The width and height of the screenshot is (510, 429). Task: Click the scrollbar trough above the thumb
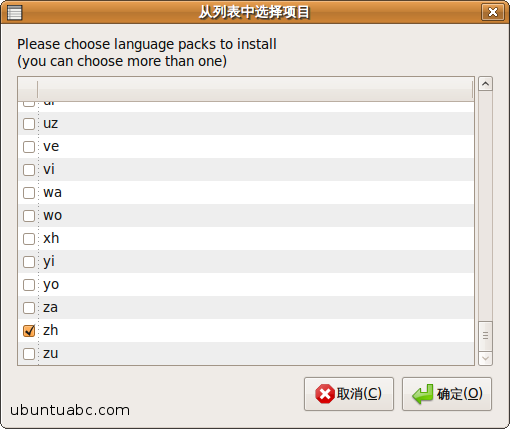pyautogui.click(x=485, y=206)
